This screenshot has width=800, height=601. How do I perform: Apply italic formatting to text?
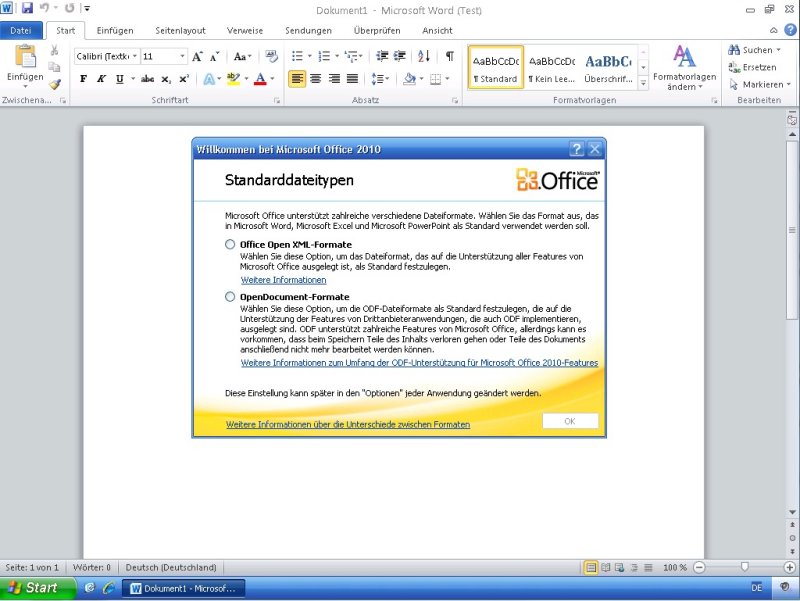pos(101,79)
